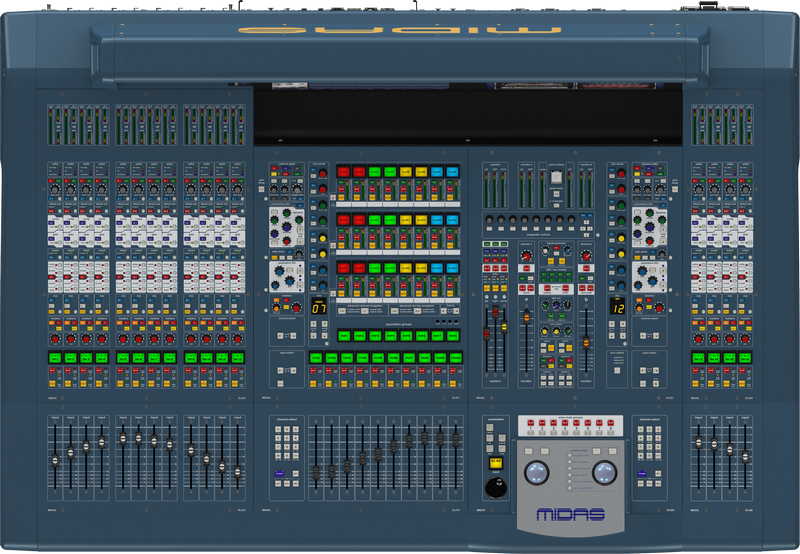Click the left trackball on the MIDAS panel
This screenshot has height=554, width=800.
click(538, 473)
